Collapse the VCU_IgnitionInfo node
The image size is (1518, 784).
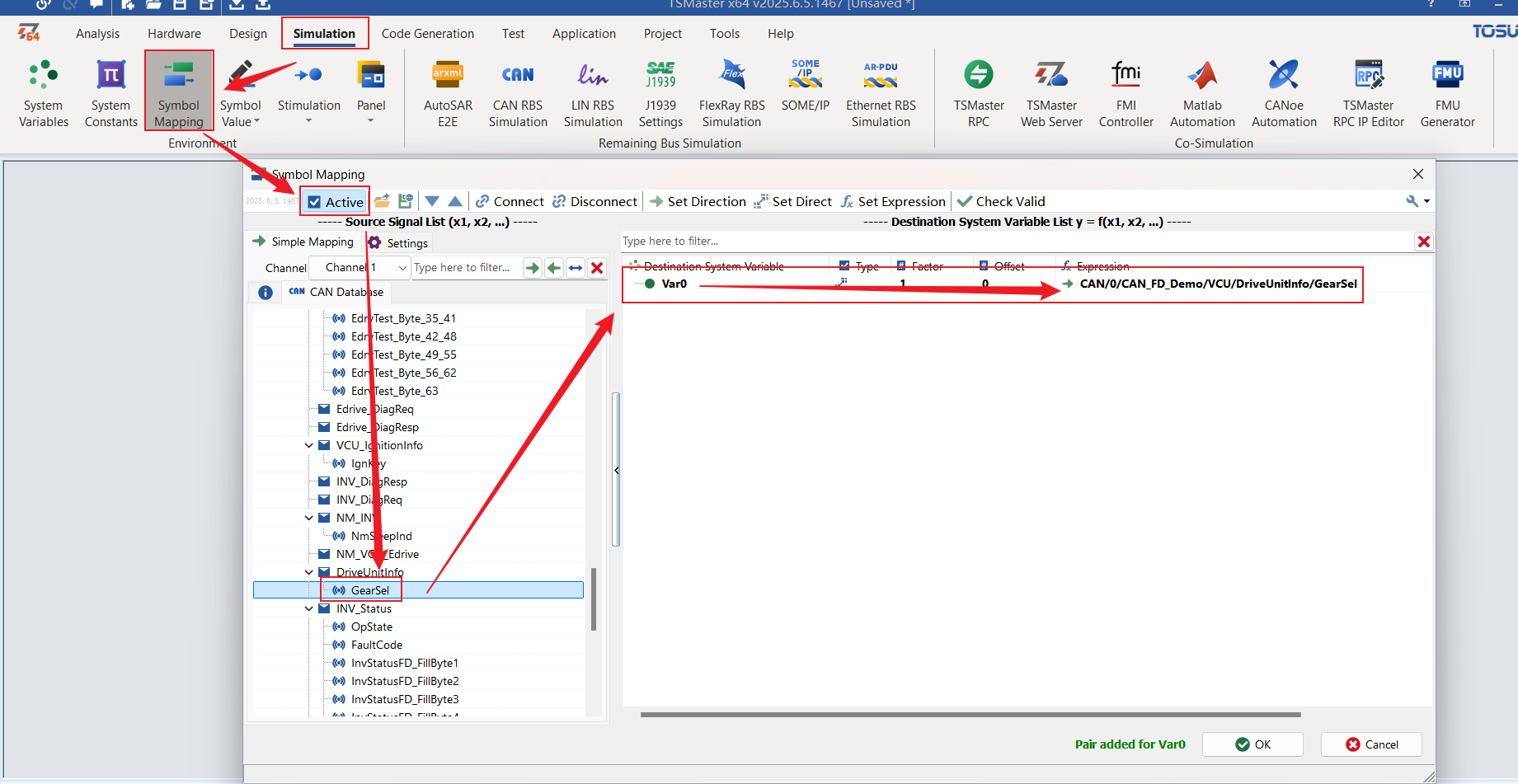point(309,445)
